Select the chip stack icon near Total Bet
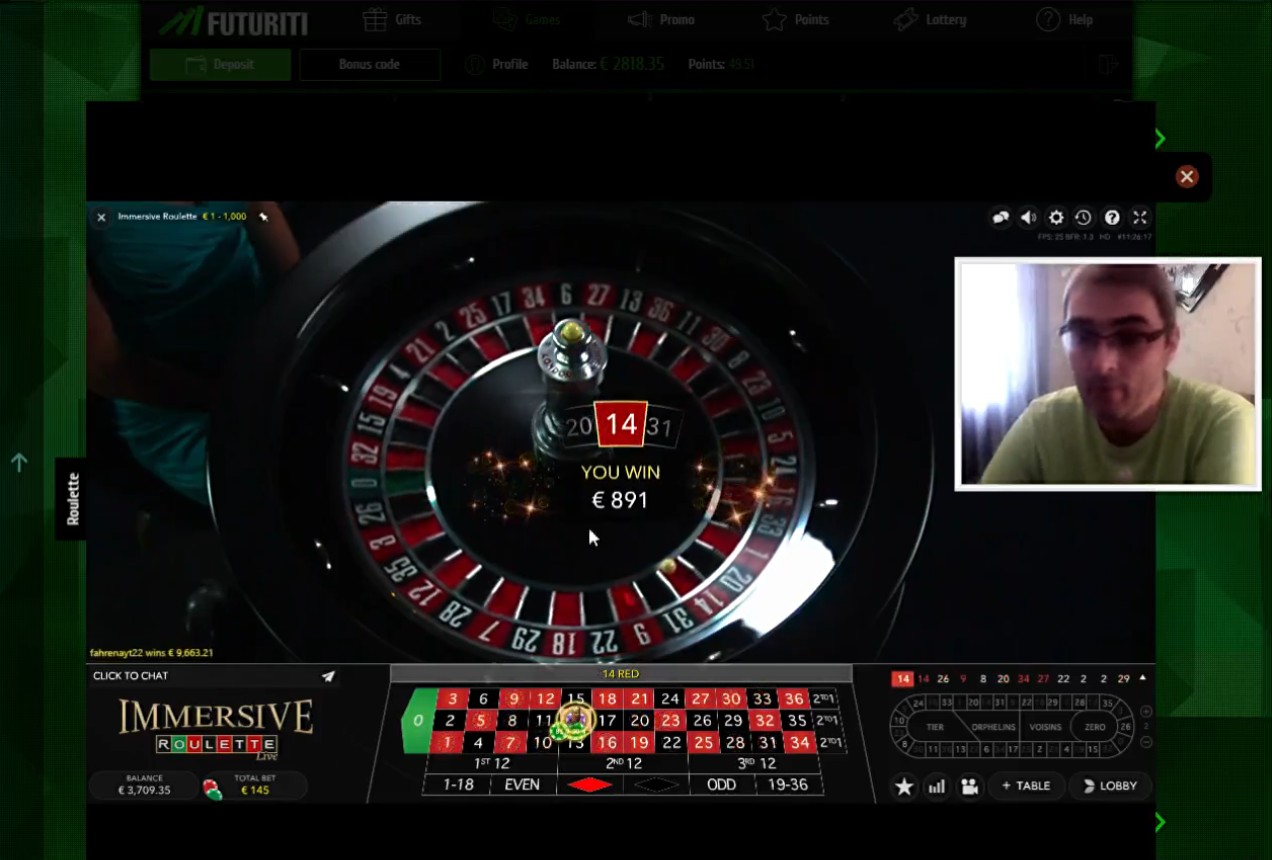1272x860 pixels. pos(212,790)
